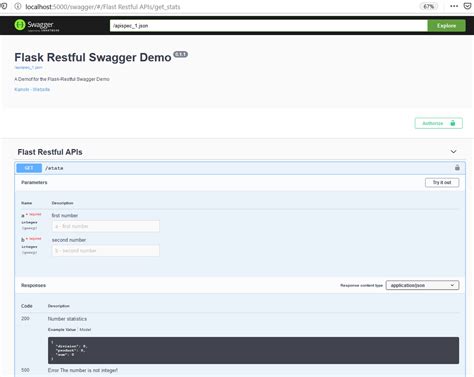This screenshot has height=377, width=474.
Task: Click the 'second number' parameter description
Action: (x=69, y=240)
